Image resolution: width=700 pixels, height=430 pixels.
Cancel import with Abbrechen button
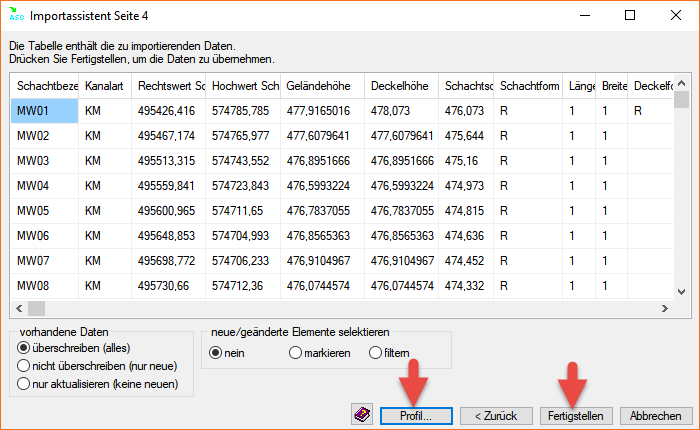coord(656,415)
